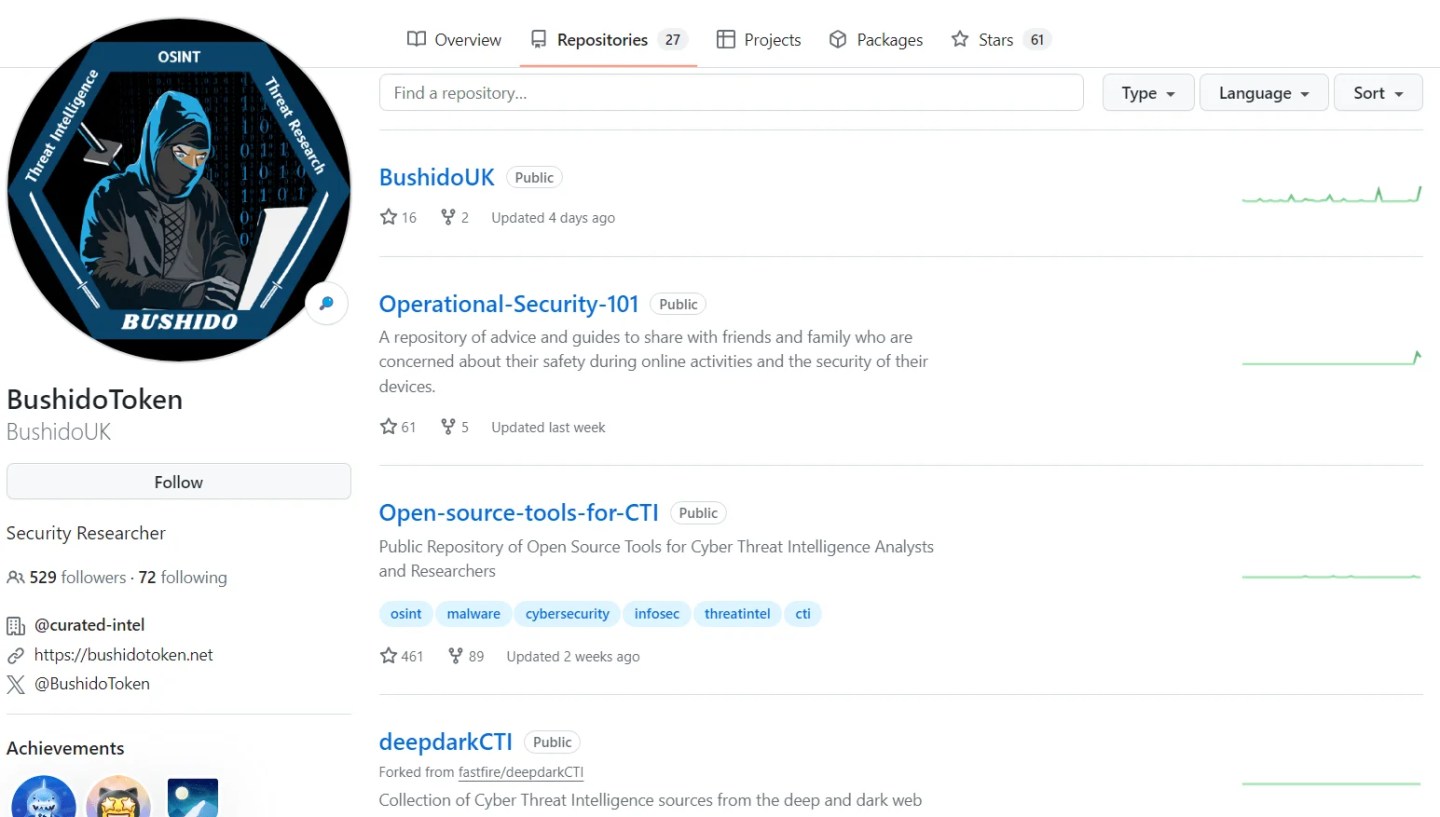
Task: Open the @curated-intel organization link
Action: click(x=90, y=625)
